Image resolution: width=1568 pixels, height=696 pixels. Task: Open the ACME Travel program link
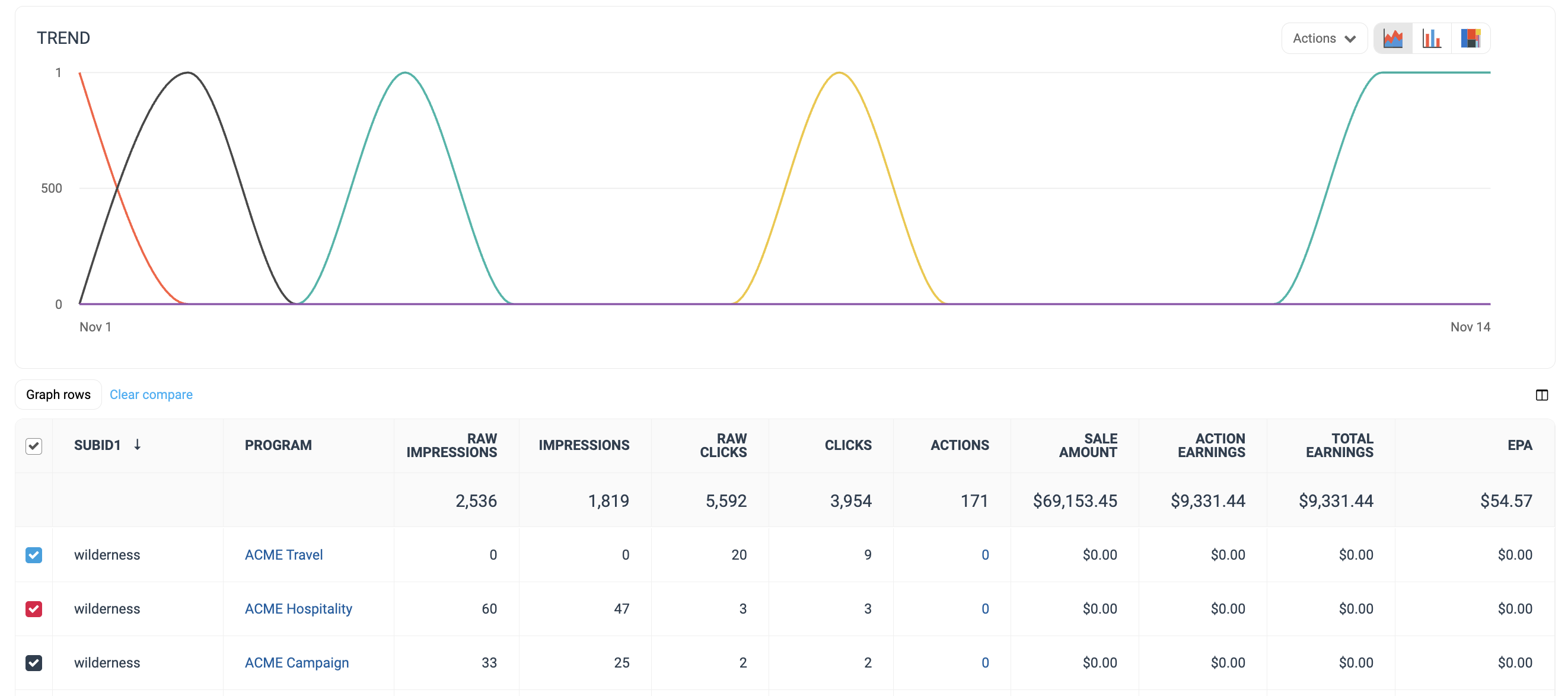pos(283,555)
